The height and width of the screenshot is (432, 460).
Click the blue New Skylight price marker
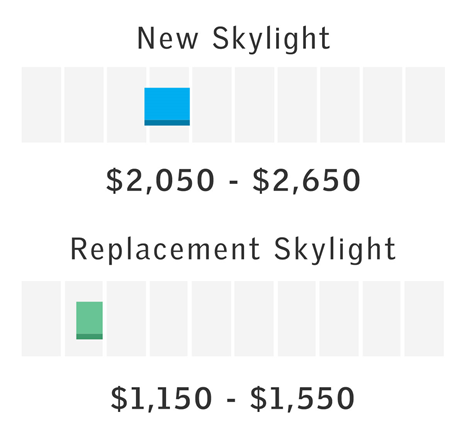click(167, 107)
